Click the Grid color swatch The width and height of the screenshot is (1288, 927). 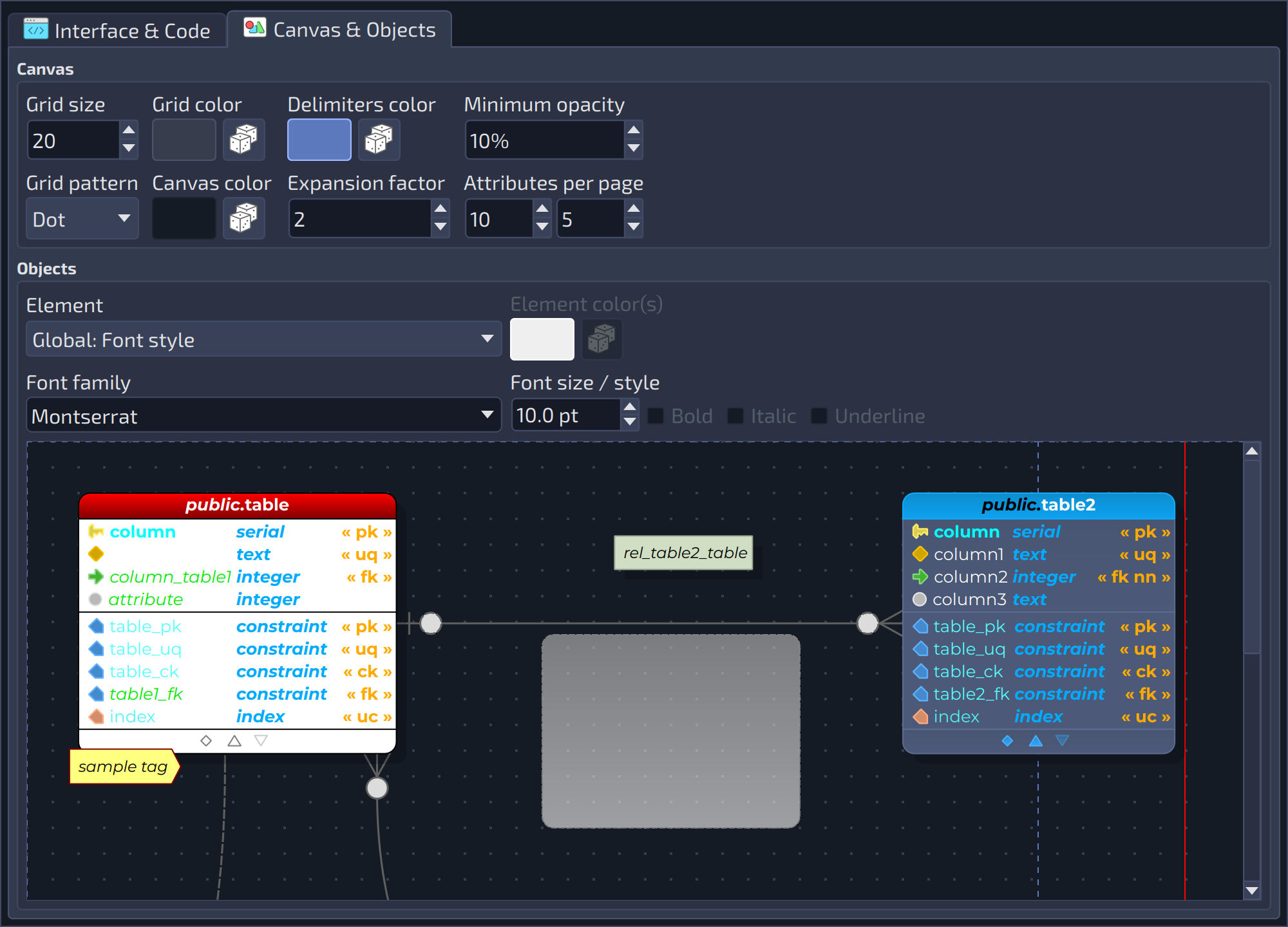pos(184,140)
